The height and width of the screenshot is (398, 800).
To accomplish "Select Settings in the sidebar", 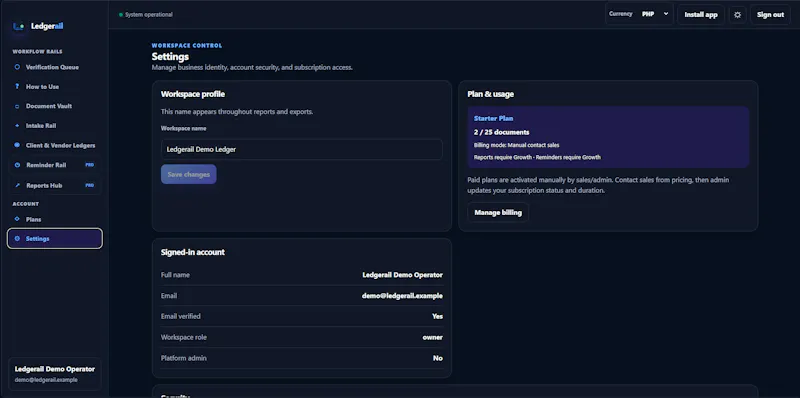I will tap(55, 239).
